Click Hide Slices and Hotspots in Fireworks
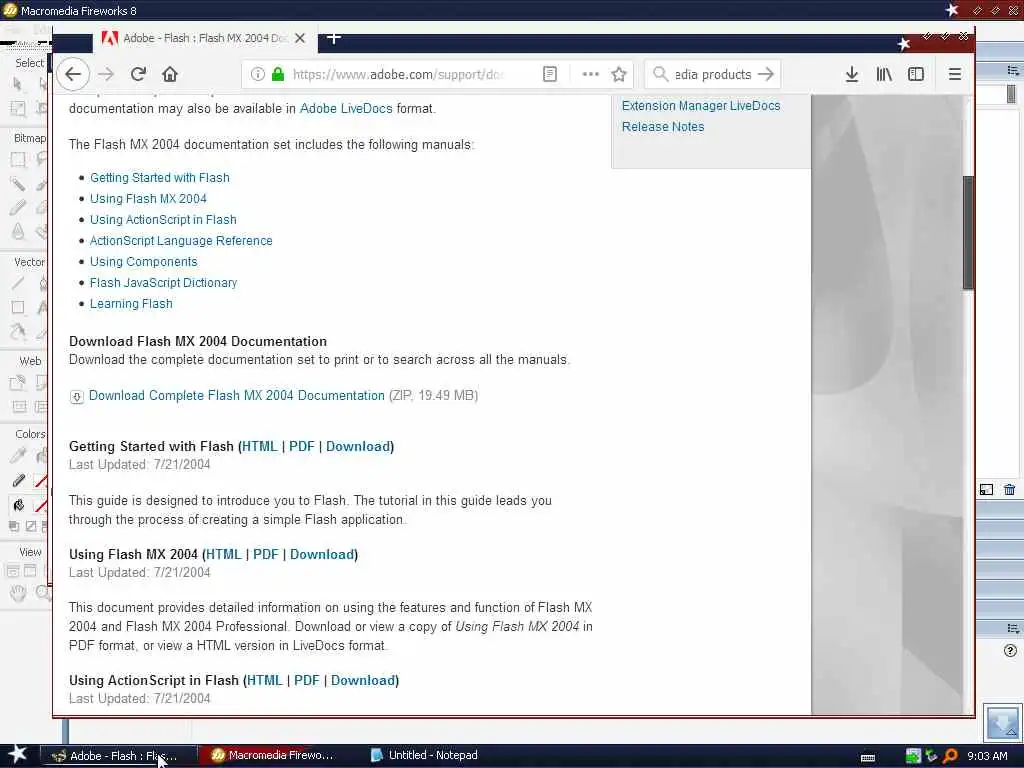 (x=20, y=407)
